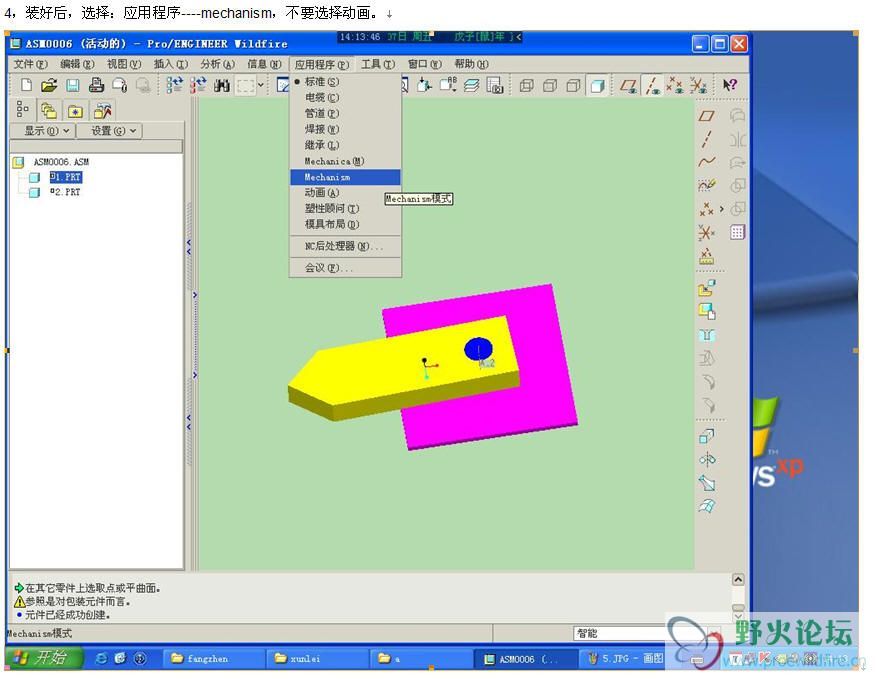Choose 动画 (A) from the applications menu
The height and width of the screenshot is (679, 876).
(x=345, y=193)
